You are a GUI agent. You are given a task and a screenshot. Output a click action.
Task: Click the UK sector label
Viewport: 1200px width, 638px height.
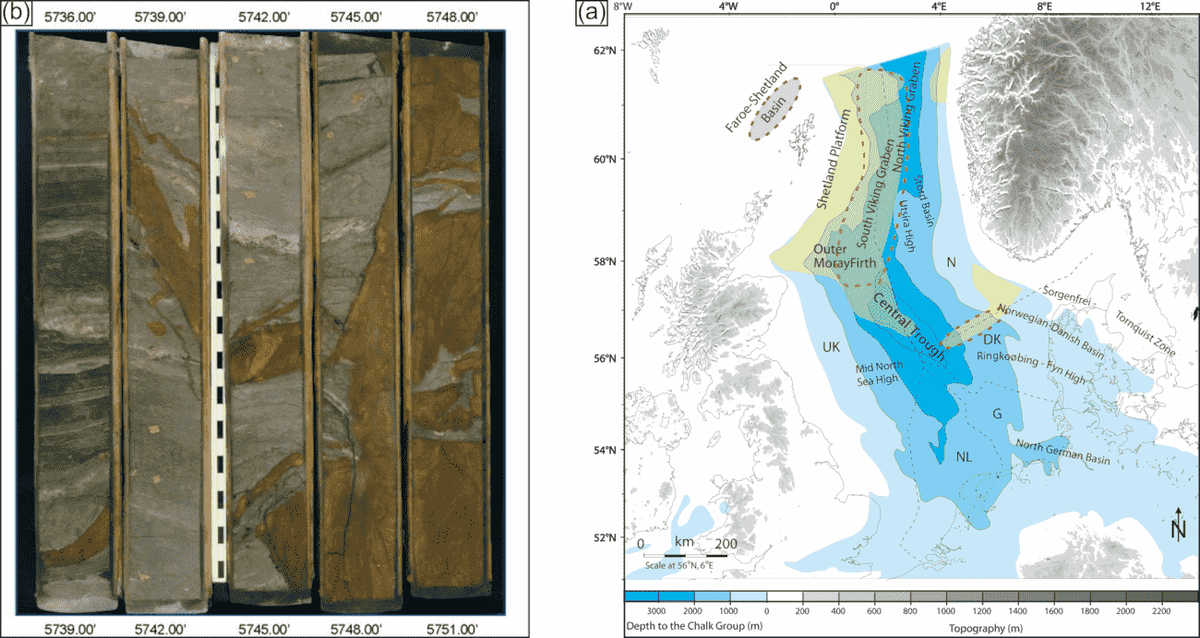coord(831,347)
